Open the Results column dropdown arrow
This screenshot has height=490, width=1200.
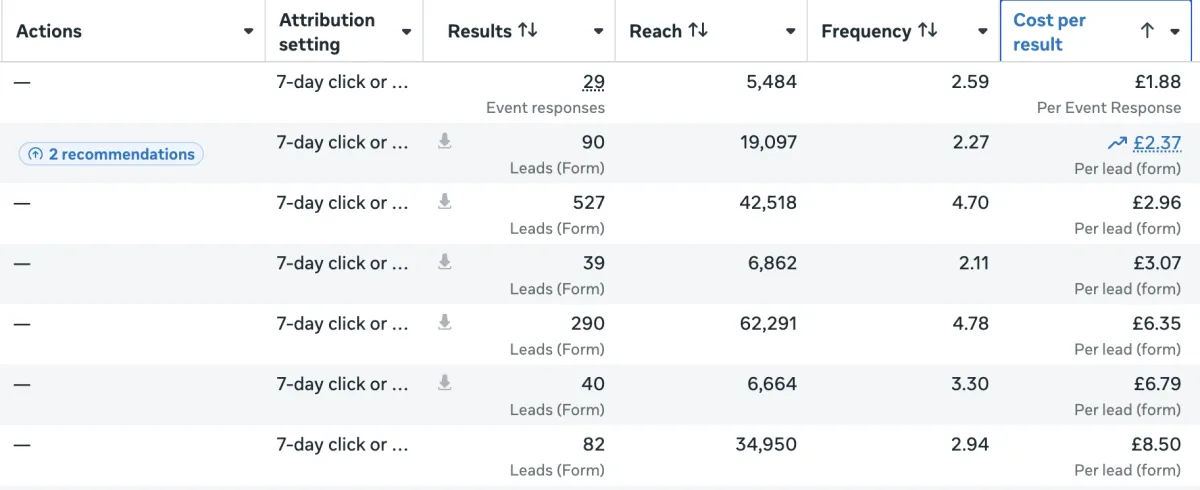[598, 31]
